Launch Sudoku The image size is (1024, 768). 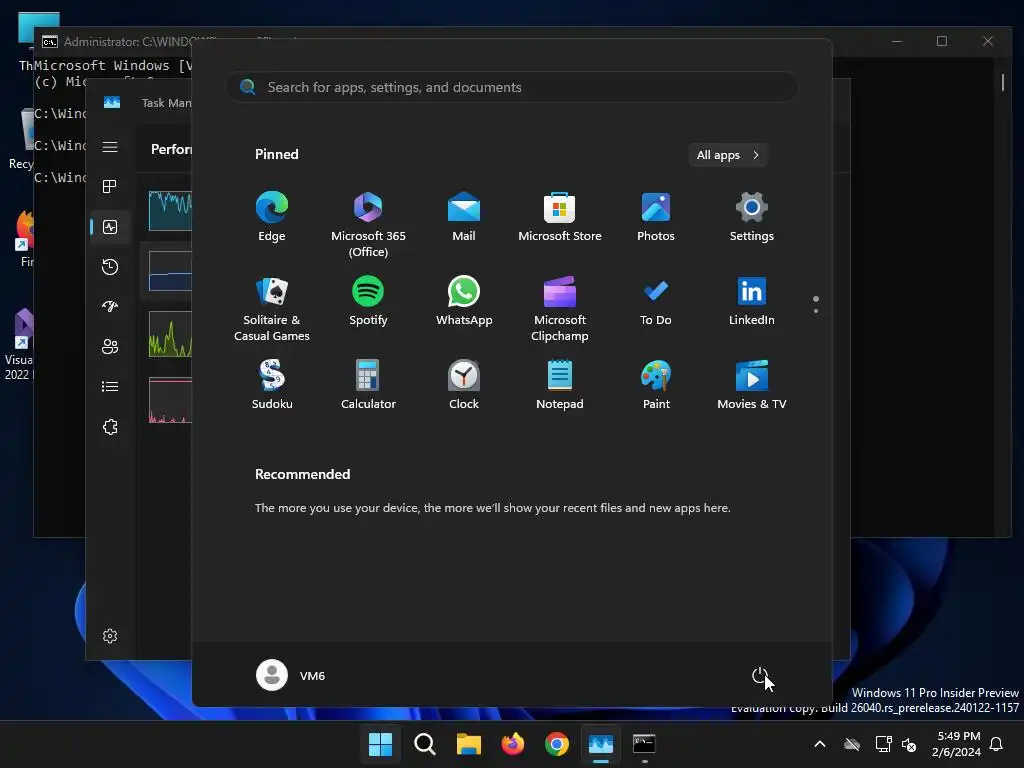click(272, 385)
